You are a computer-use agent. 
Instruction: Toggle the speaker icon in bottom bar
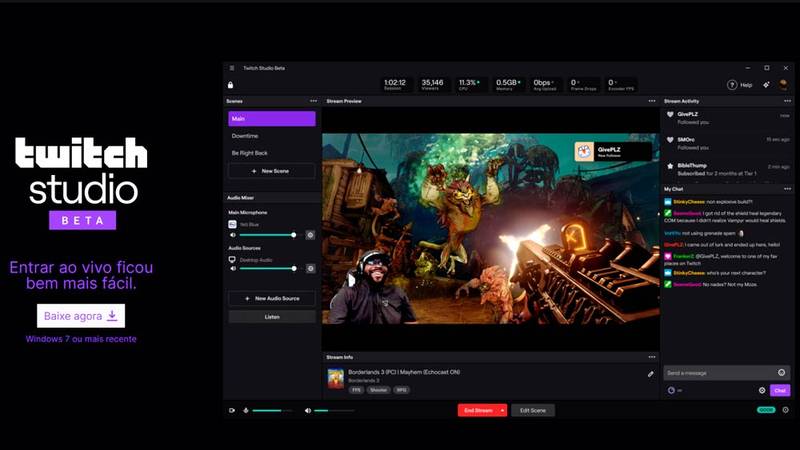(308, 410)
